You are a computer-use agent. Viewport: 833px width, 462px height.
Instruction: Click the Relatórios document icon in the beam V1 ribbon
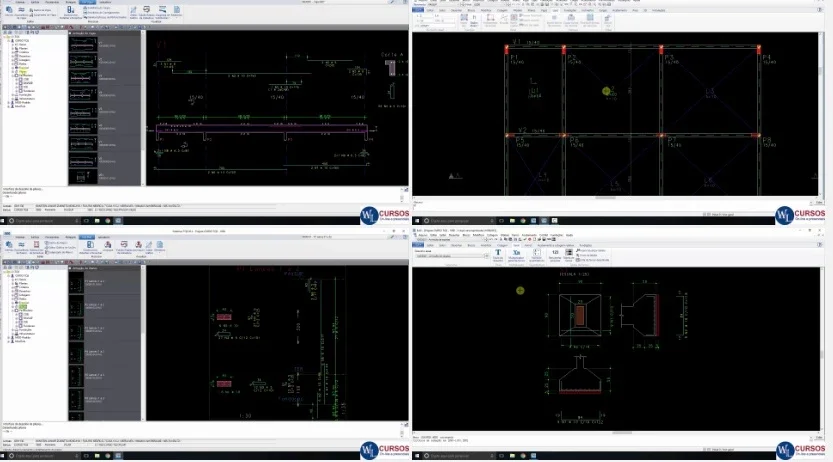pyautogui.click(x=176, y=10)
